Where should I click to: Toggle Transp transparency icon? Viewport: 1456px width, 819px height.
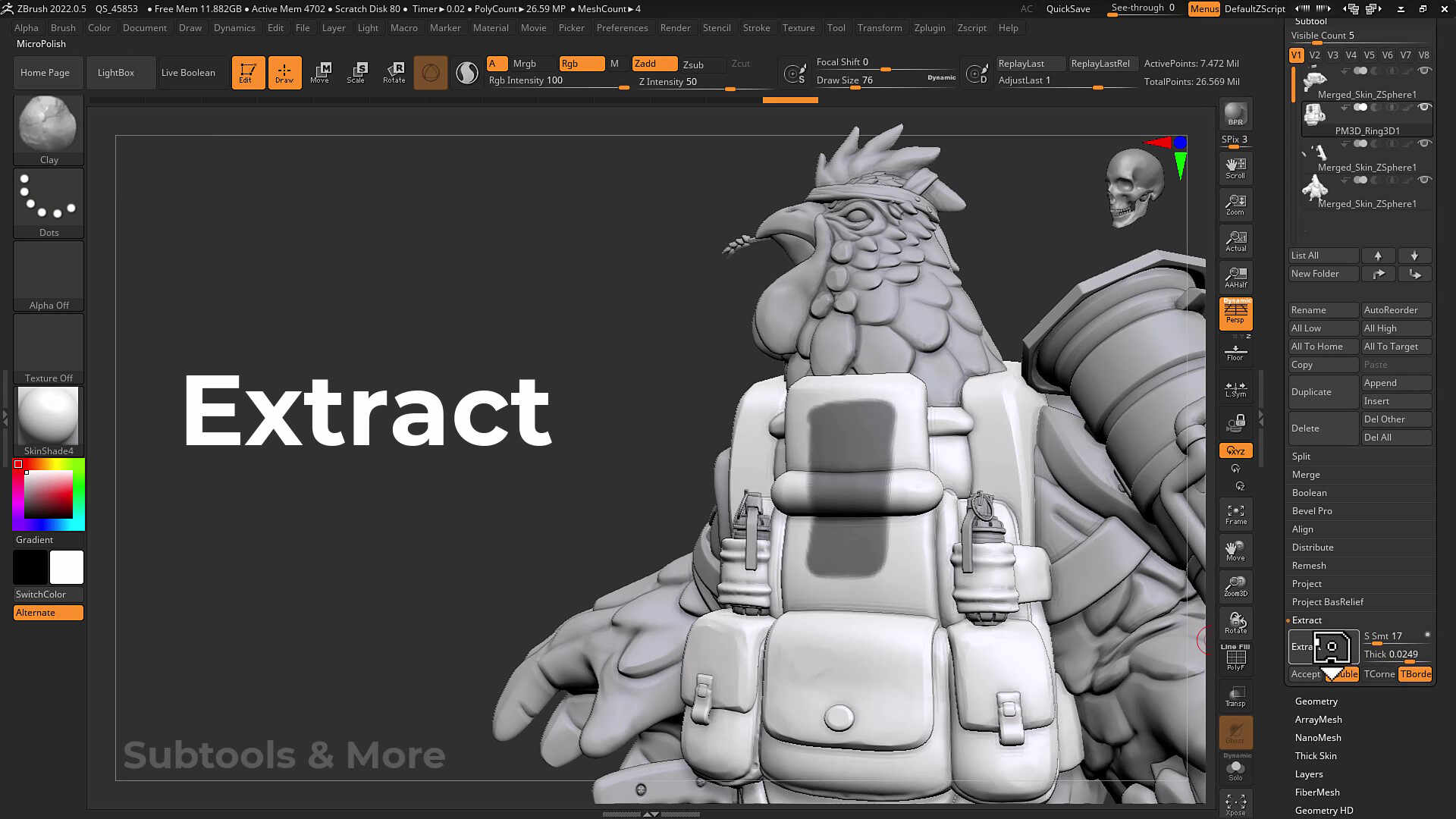pyautogui.click(x=1235, y=696)
